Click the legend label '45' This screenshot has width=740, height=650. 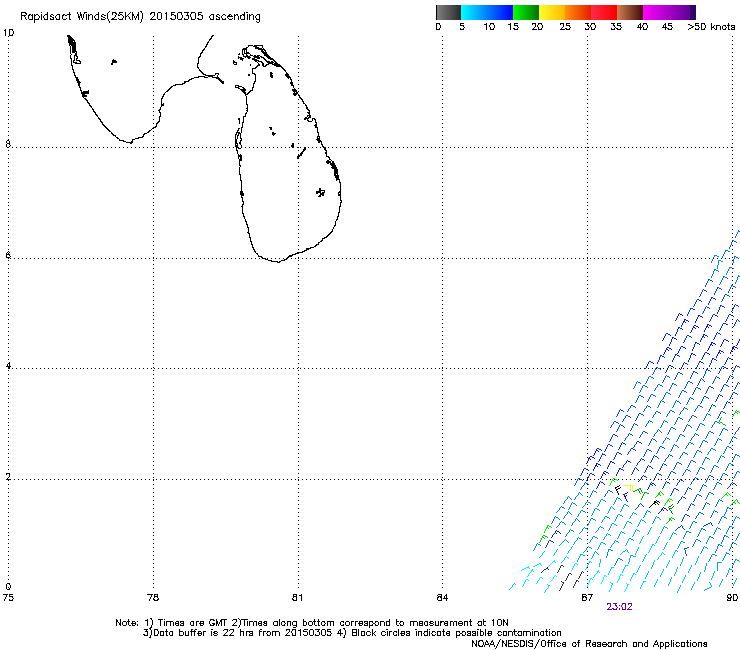667,27
